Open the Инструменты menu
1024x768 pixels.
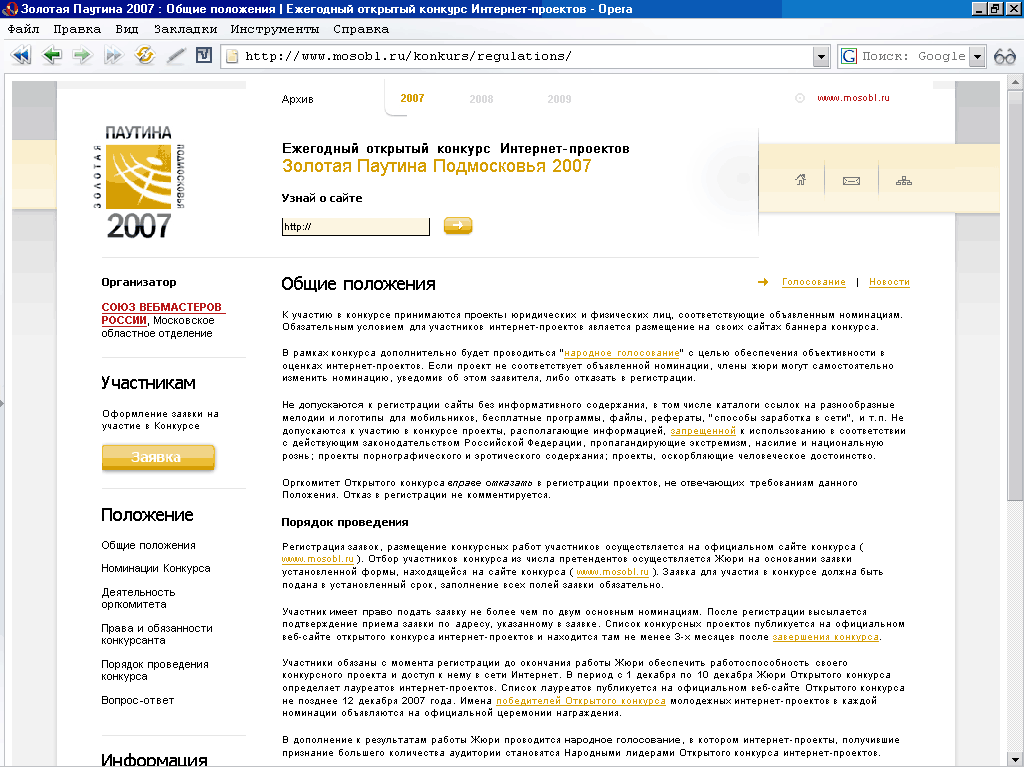click(x=275, y=29)
